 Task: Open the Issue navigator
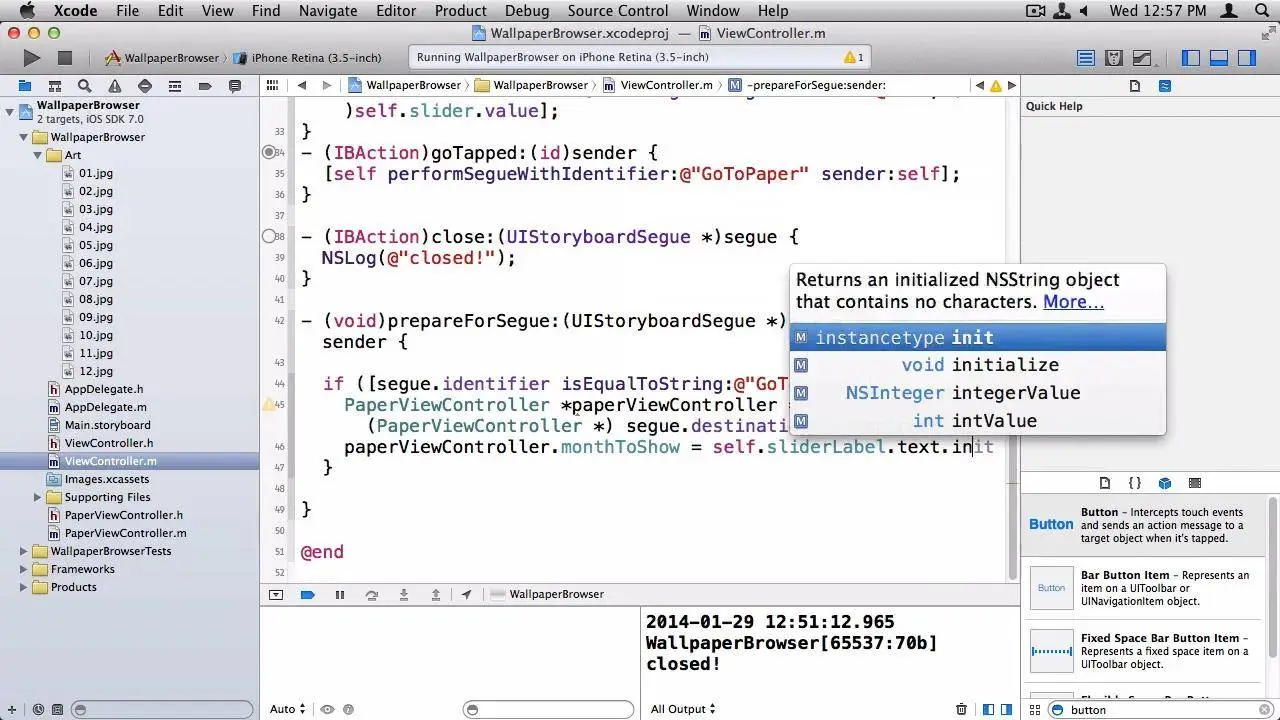tap(115, 86)
